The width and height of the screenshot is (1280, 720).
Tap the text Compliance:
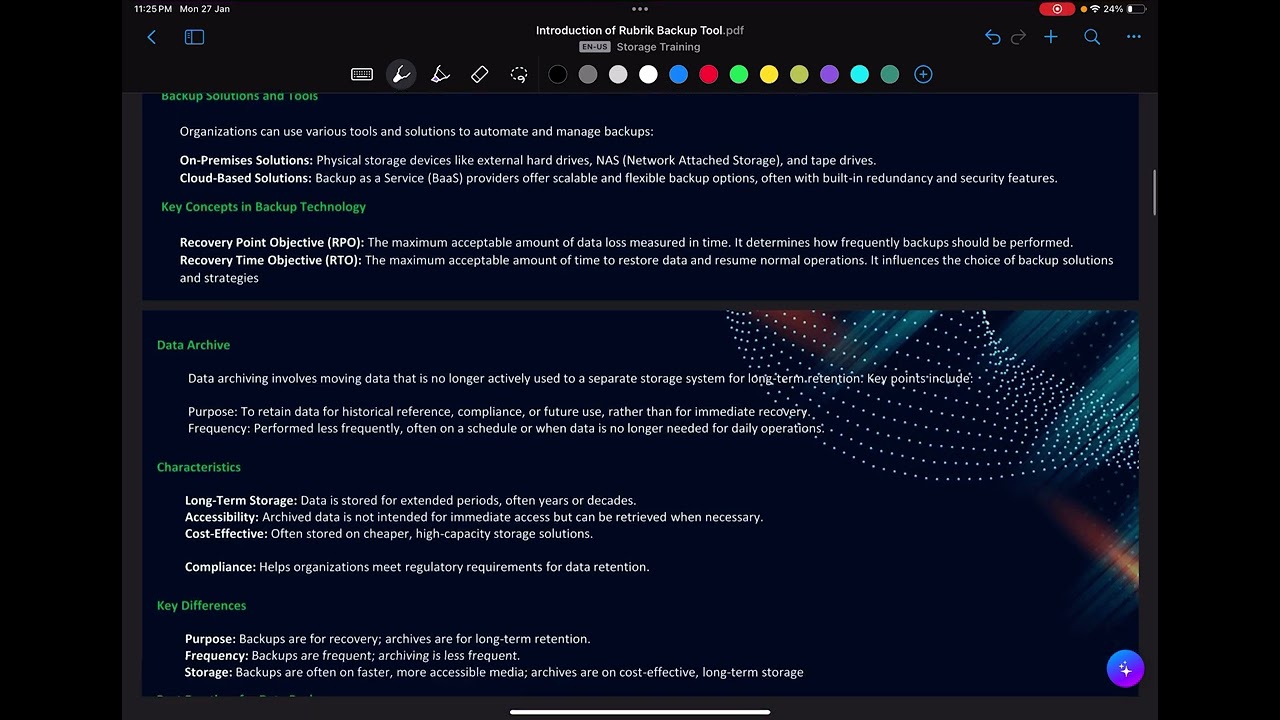click(x=220, y=567)
